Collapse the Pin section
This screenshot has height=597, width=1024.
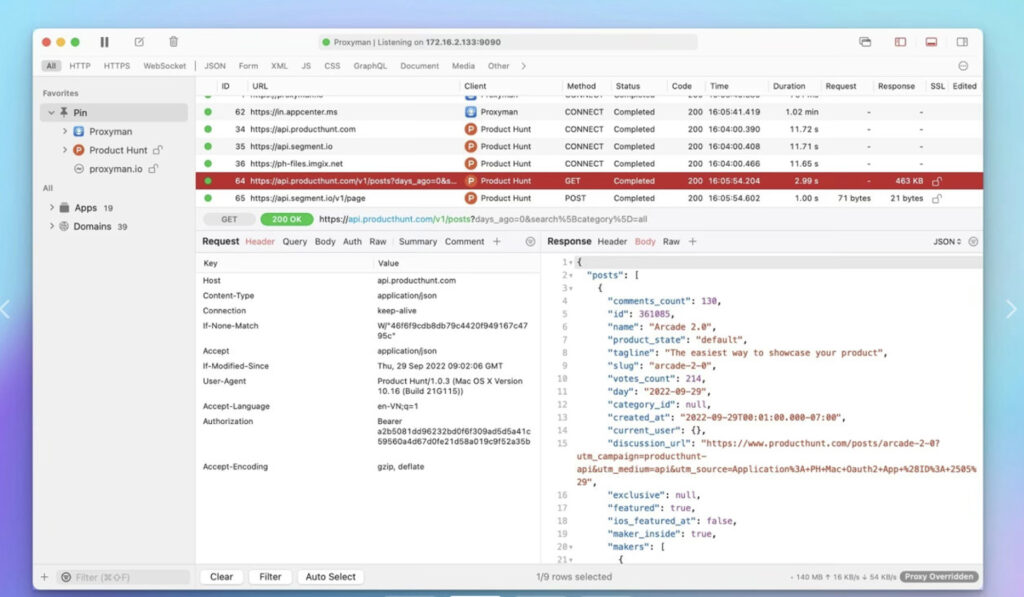click(51, 112)
